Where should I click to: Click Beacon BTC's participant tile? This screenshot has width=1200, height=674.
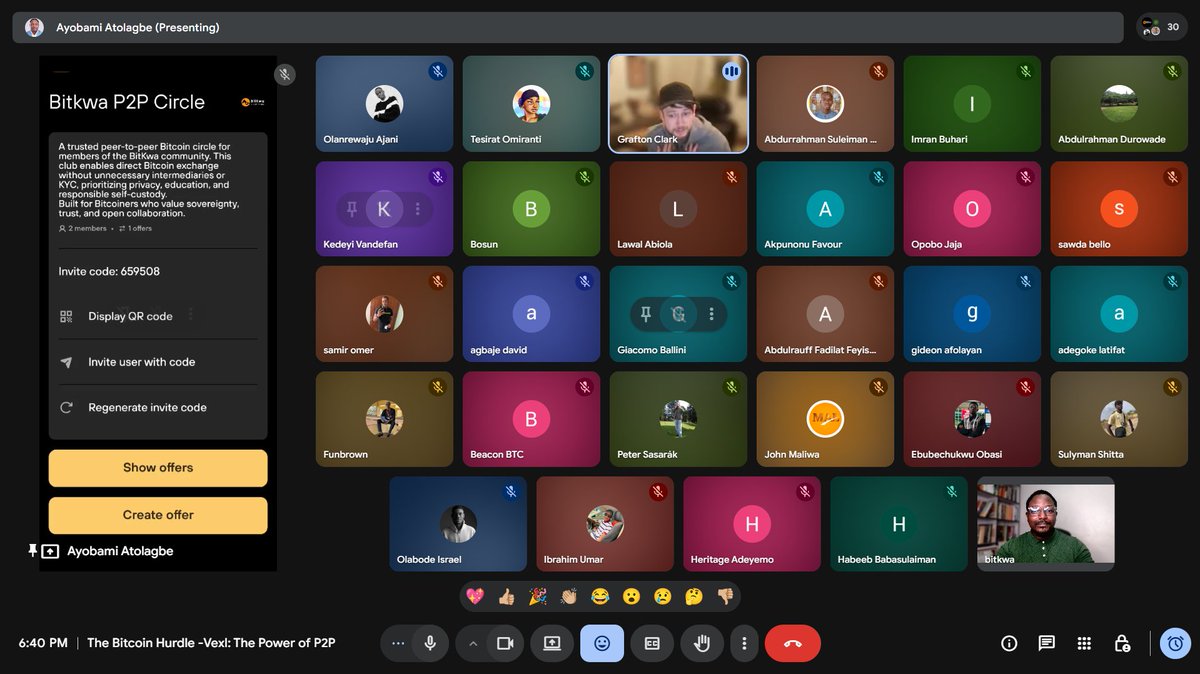tap(531, 419)
